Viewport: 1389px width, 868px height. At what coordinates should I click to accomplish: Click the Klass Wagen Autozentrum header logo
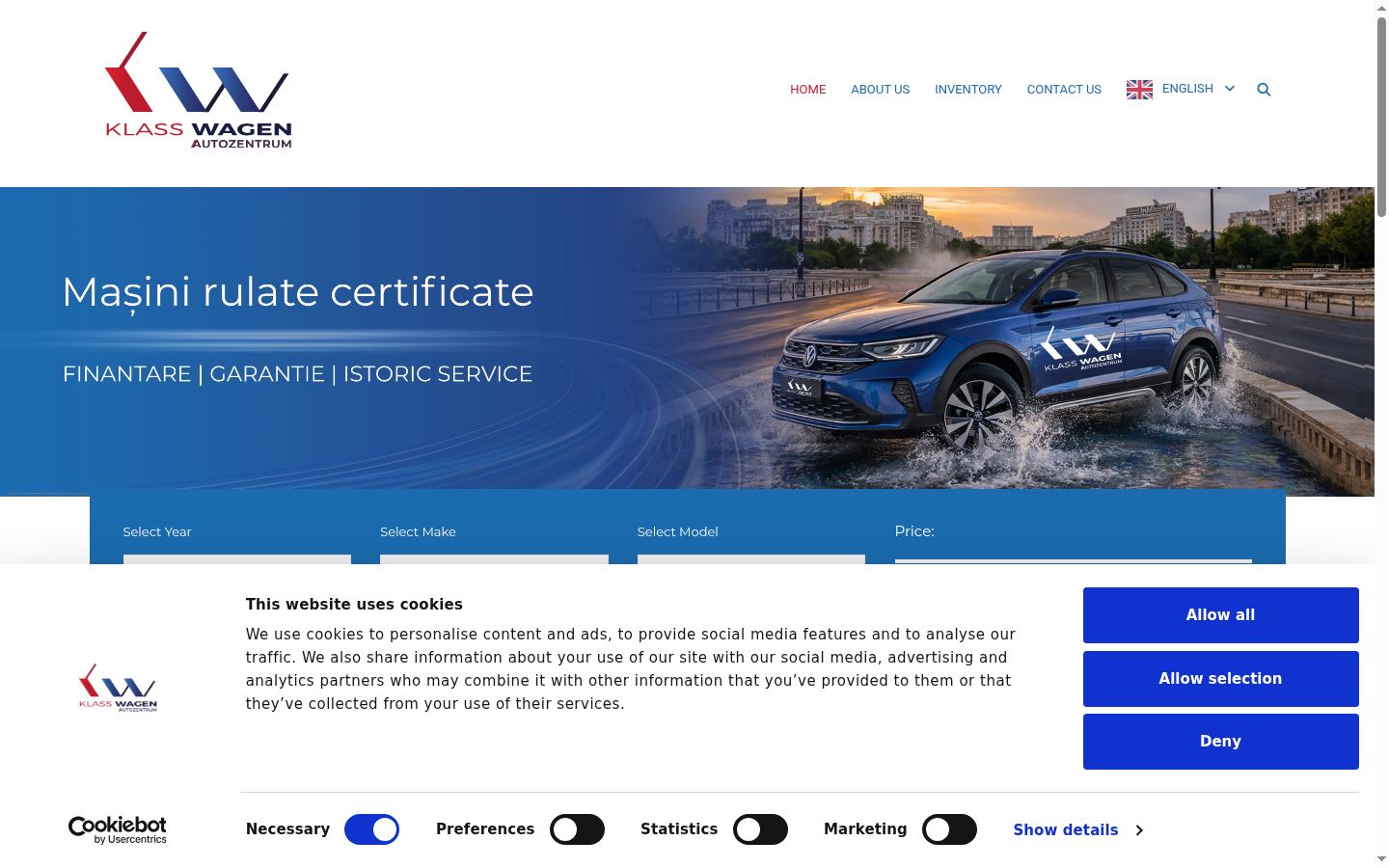(x=198, y=91)
